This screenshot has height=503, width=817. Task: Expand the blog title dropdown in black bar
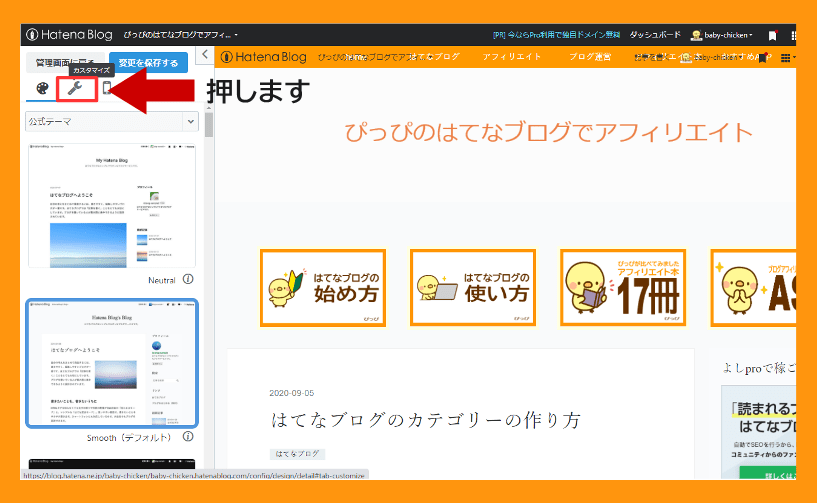(x=181, y=35)
